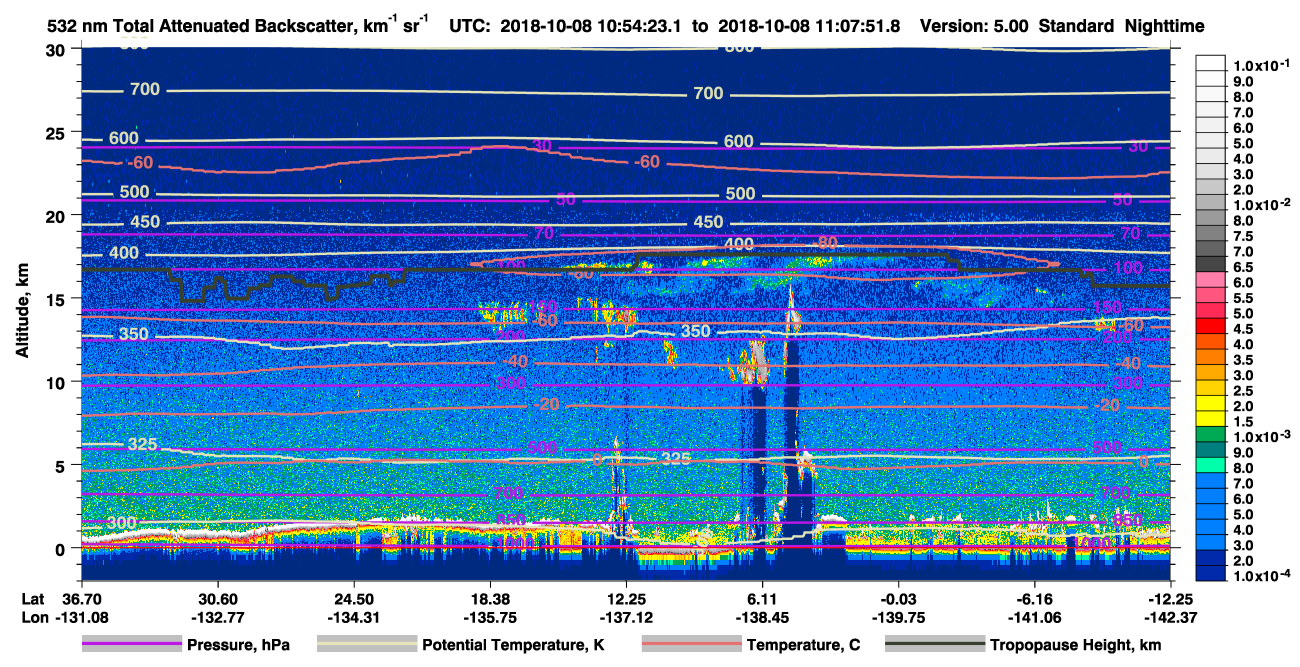1300x667 pixels.
Task: Select the 'Tropopause Height, km' legend label
Action: pyautogui.click(x=1075, y=645)
